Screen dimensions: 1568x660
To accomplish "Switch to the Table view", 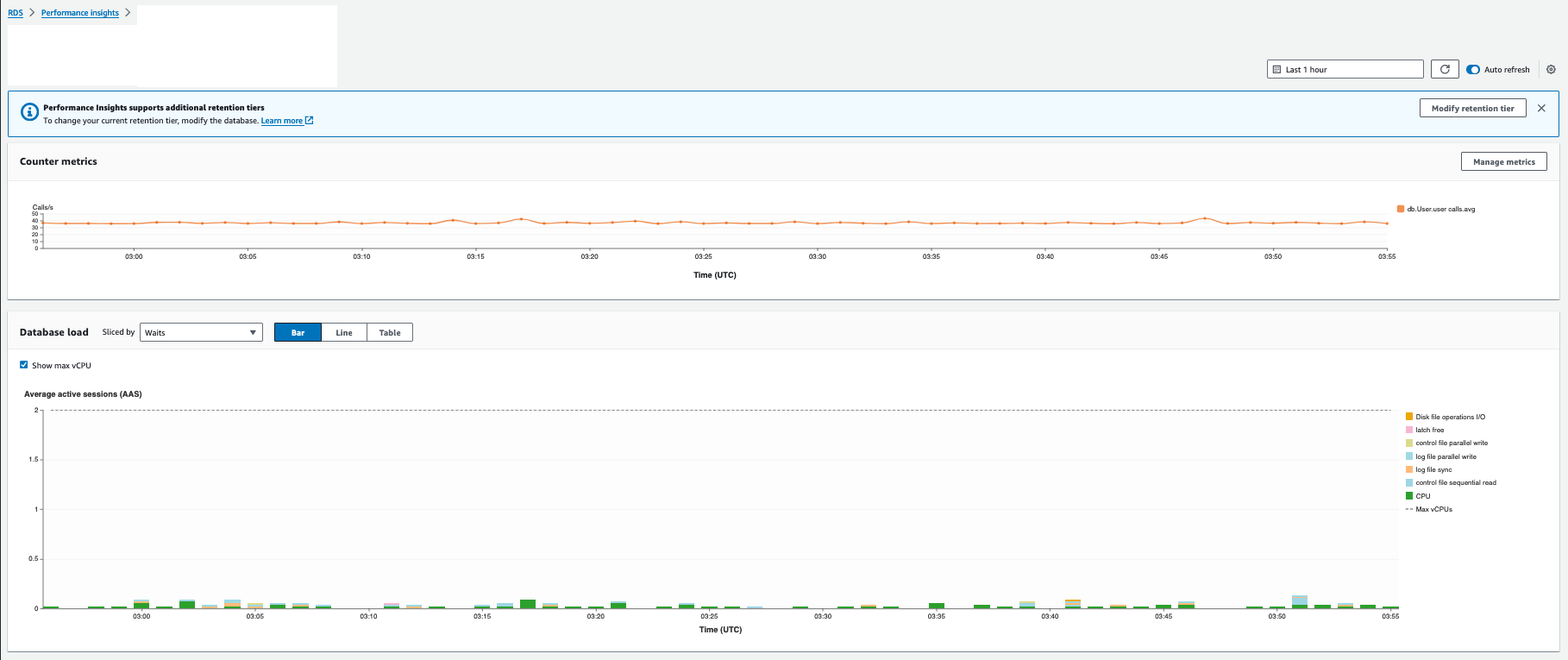I will 390,333.
